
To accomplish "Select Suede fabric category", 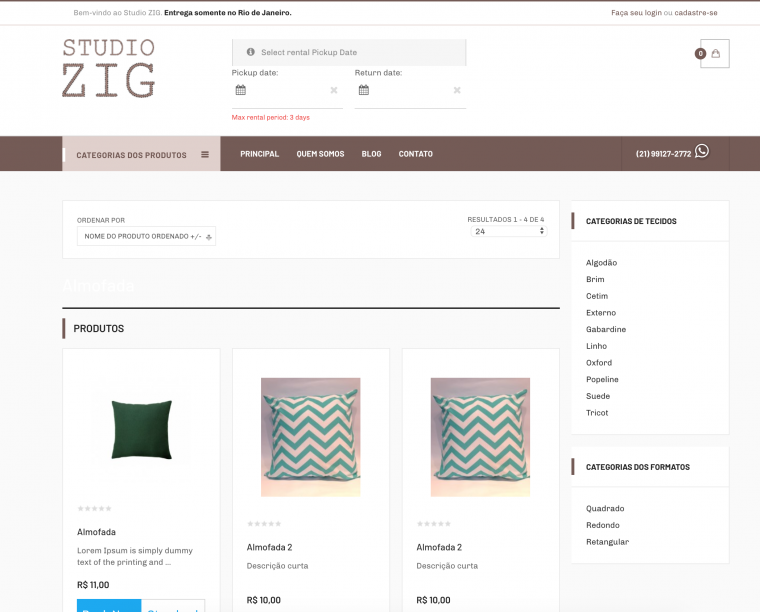I will tap(598, 396).
